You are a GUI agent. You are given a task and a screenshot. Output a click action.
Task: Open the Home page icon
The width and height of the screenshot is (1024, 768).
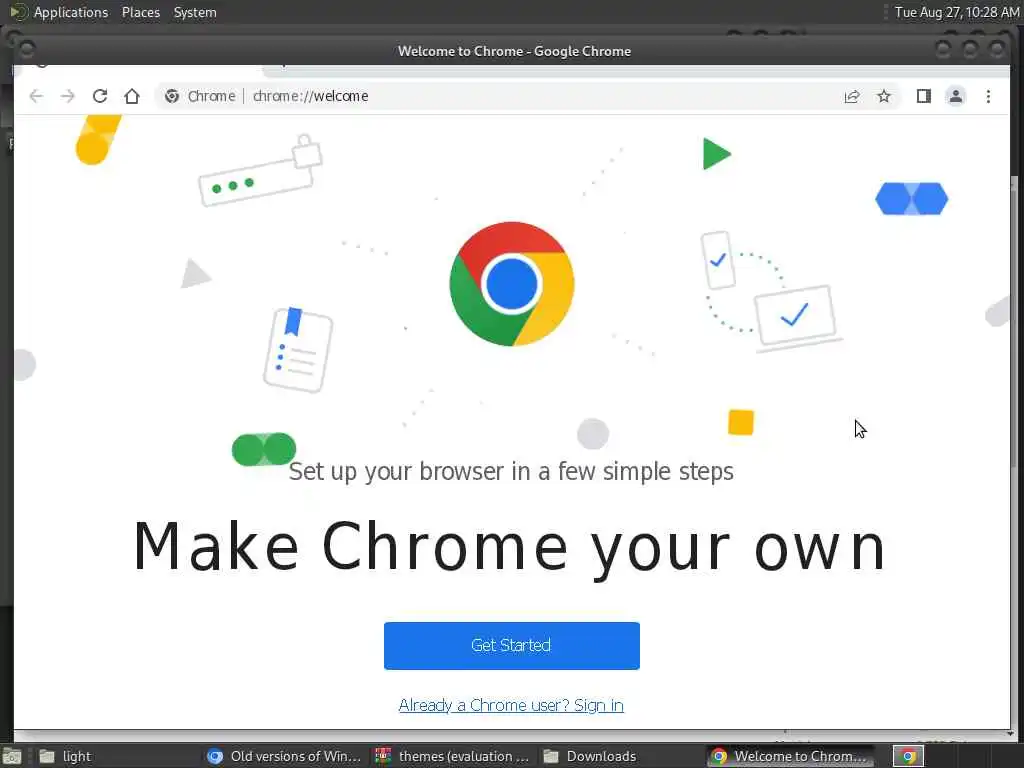132,96
